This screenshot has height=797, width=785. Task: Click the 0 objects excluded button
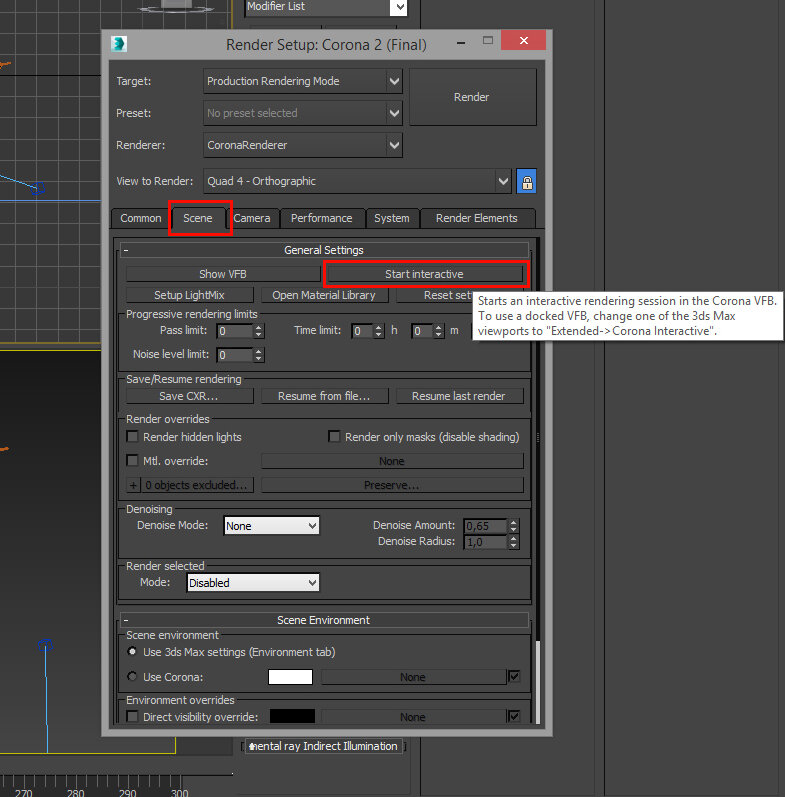[x=197, y=485]
